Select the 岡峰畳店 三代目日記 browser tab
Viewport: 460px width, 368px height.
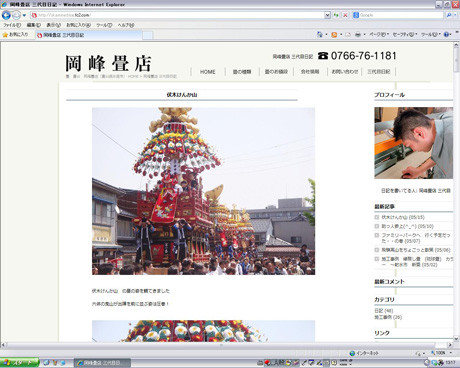pyautogui.click(x=89, y=35)
